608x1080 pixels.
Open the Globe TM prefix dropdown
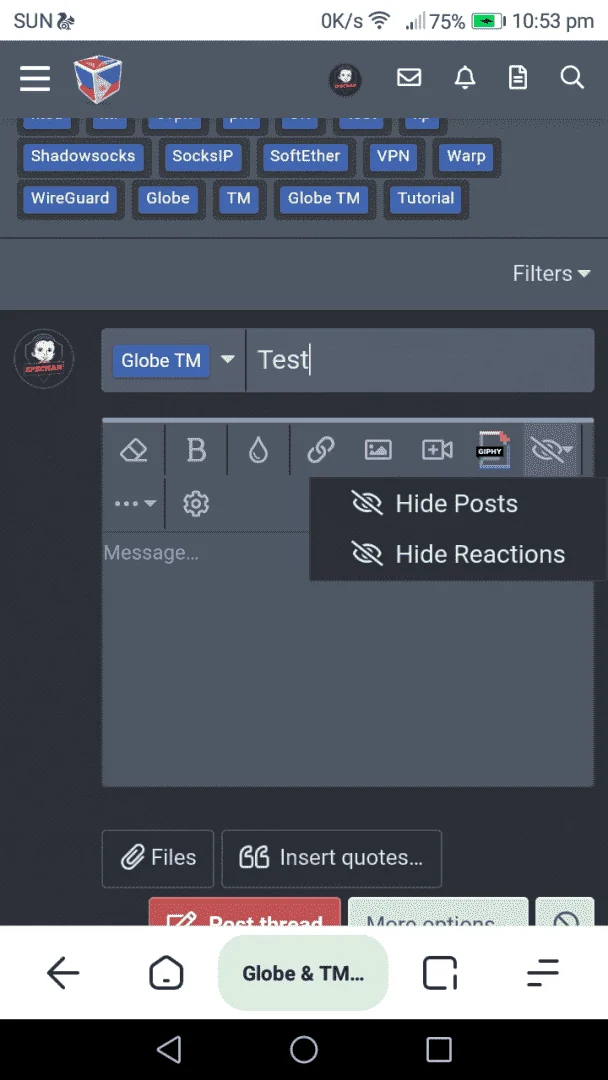click(x=174, y=360)
